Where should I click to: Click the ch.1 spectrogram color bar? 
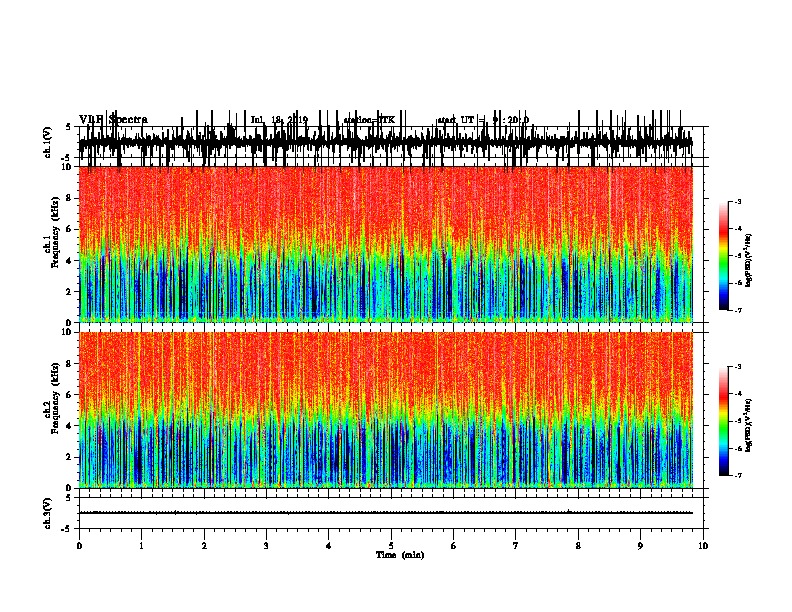[723, 256]
